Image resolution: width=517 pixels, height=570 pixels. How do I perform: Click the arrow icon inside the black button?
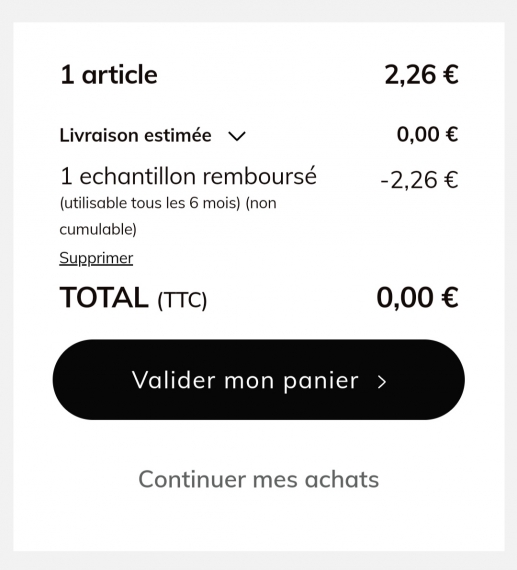click(x=381, y=382)
